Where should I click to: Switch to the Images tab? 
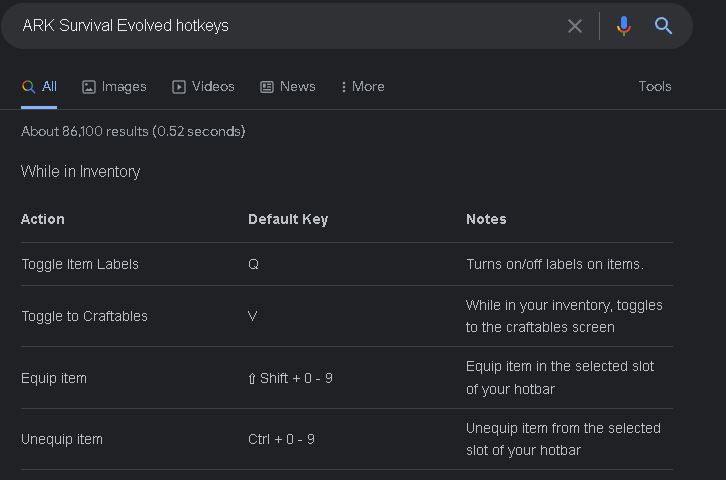114,87
